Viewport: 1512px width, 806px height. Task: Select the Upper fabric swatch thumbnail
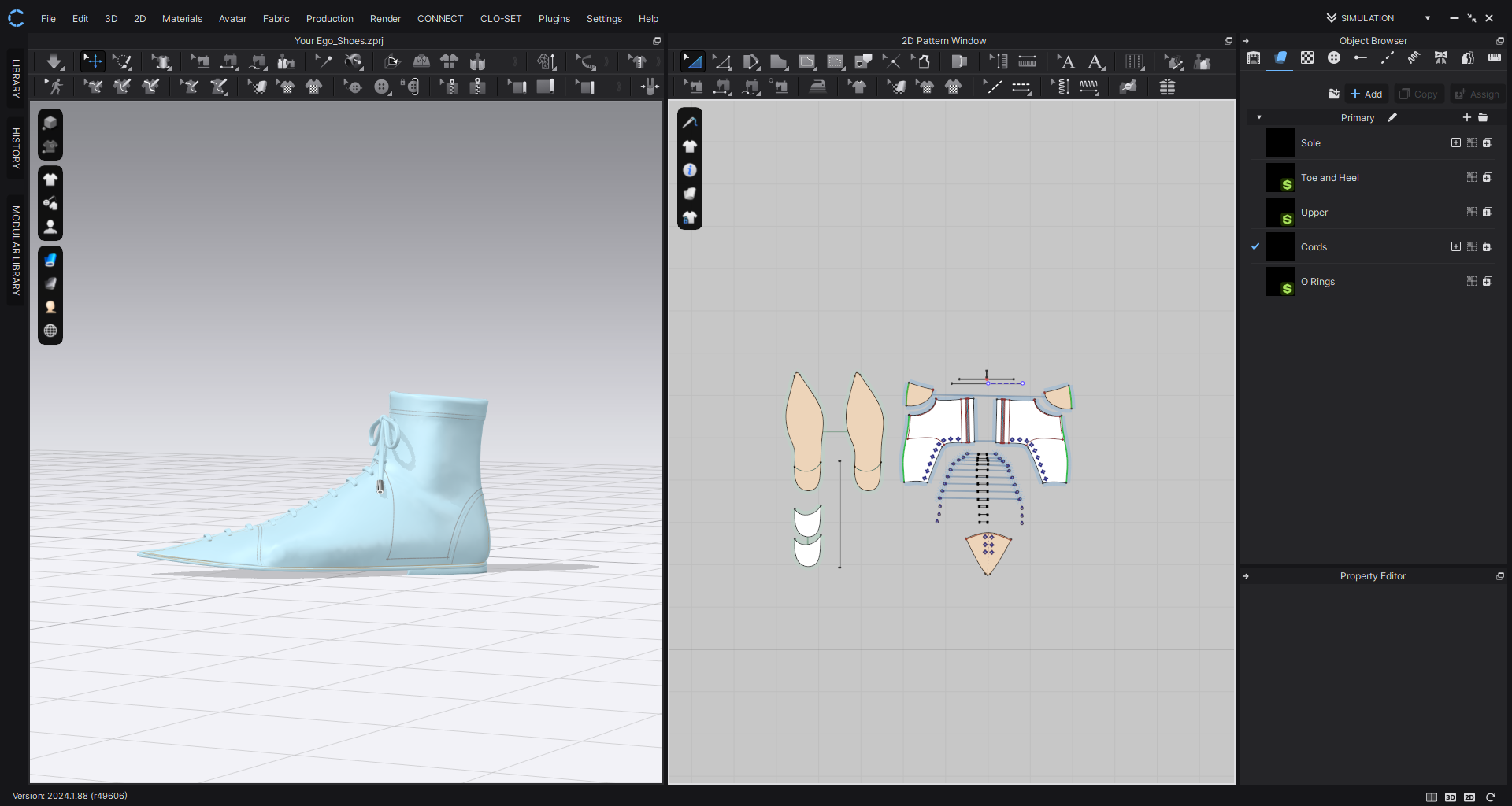[1280, 213]
